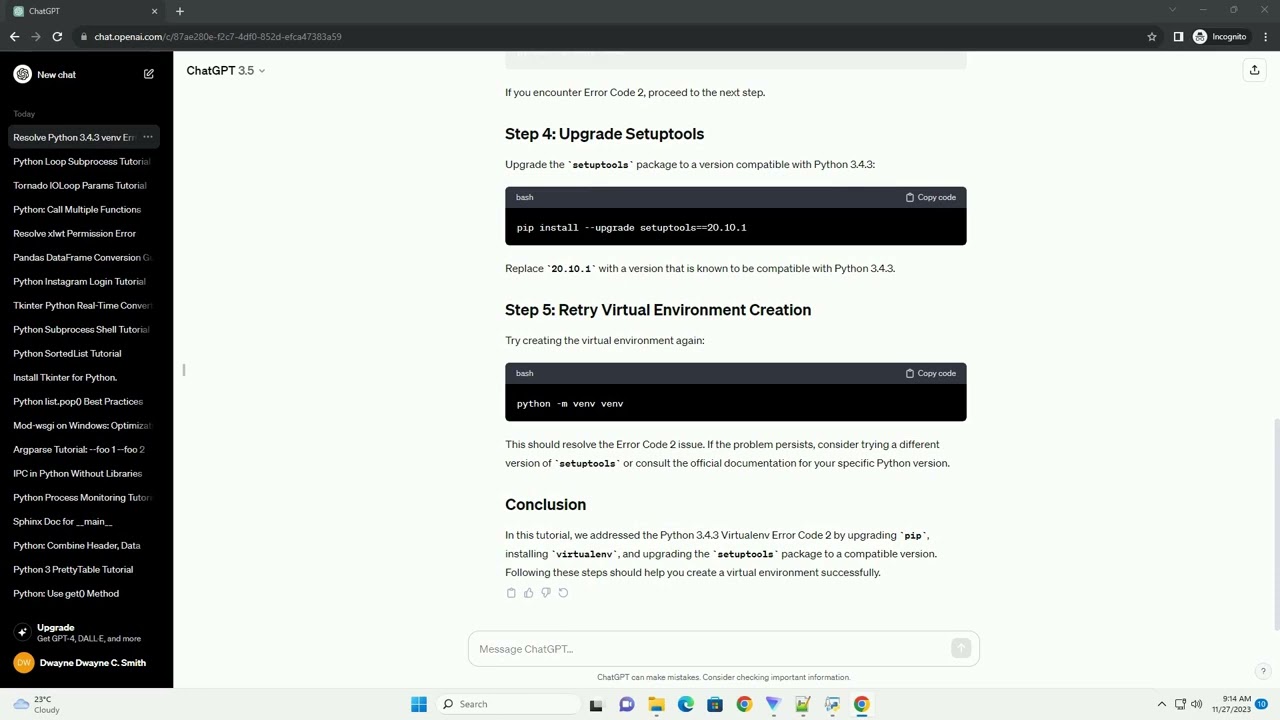
Task: Open Python 3 PrettyTable Tutorial chat
Action: click(83, 569)
